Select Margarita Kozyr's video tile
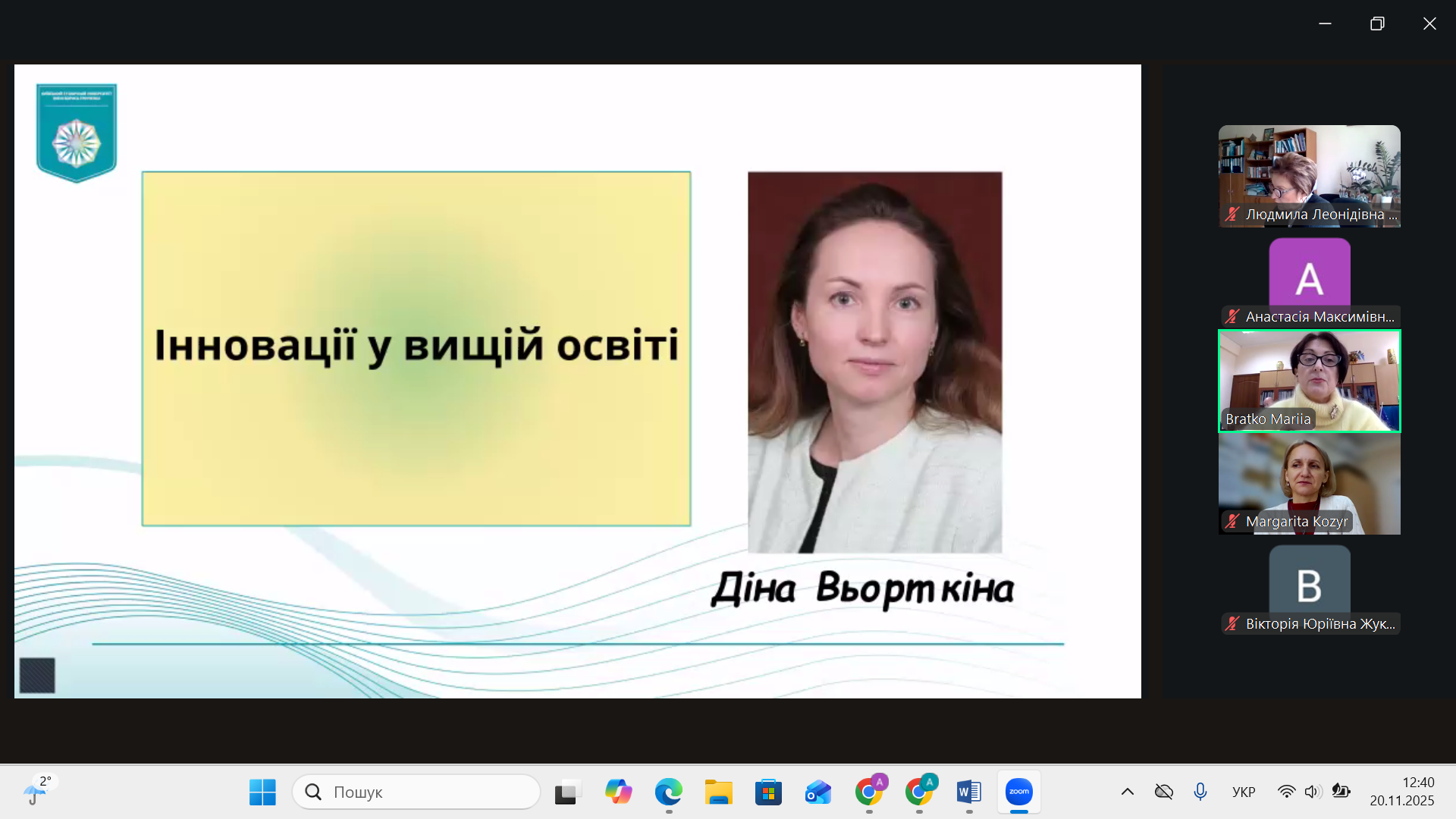Image resolution: width=1456 pixels, height=819 pixels. click(1309, 483)
